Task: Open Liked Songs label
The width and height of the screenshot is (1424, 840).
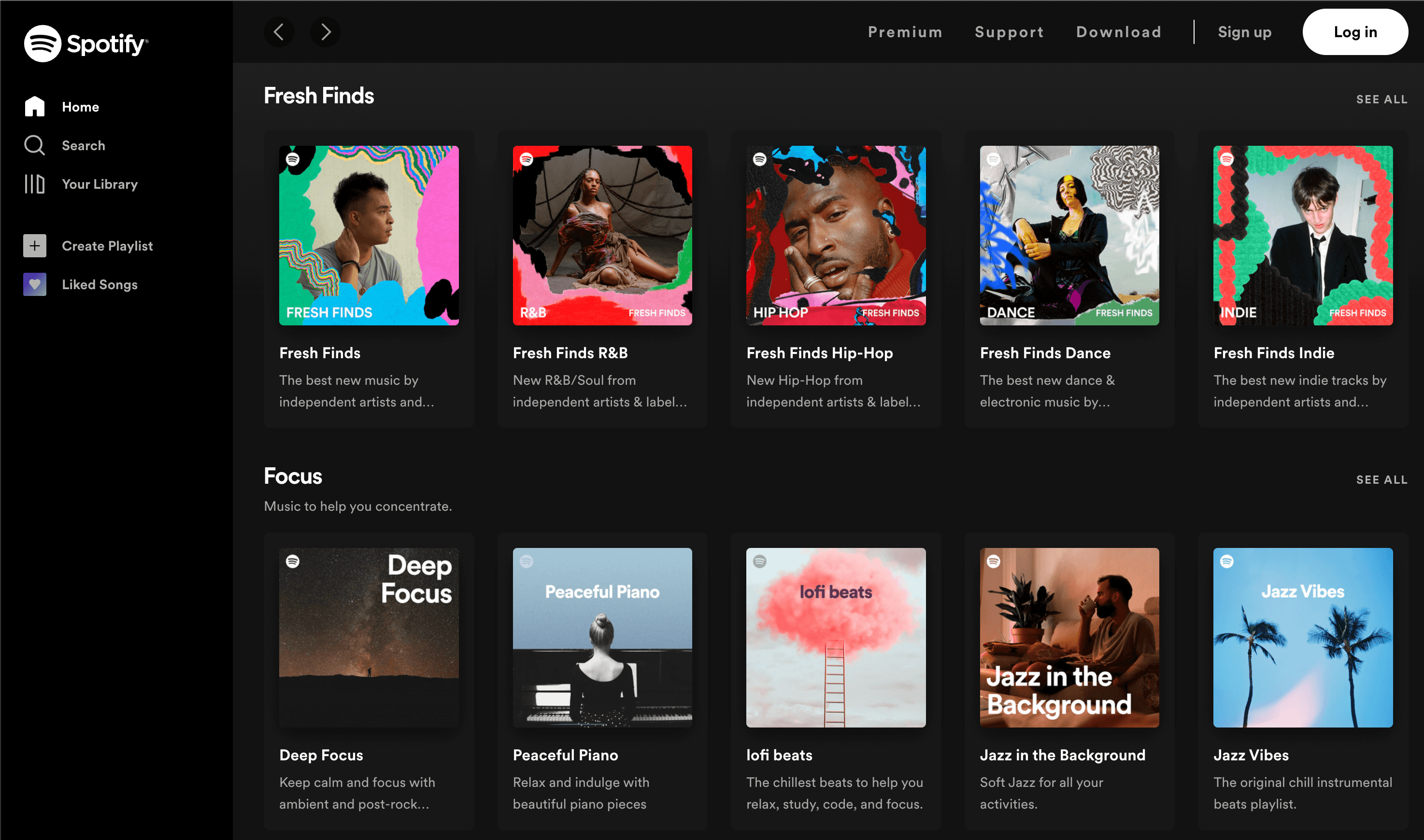Action: [100, 285]
